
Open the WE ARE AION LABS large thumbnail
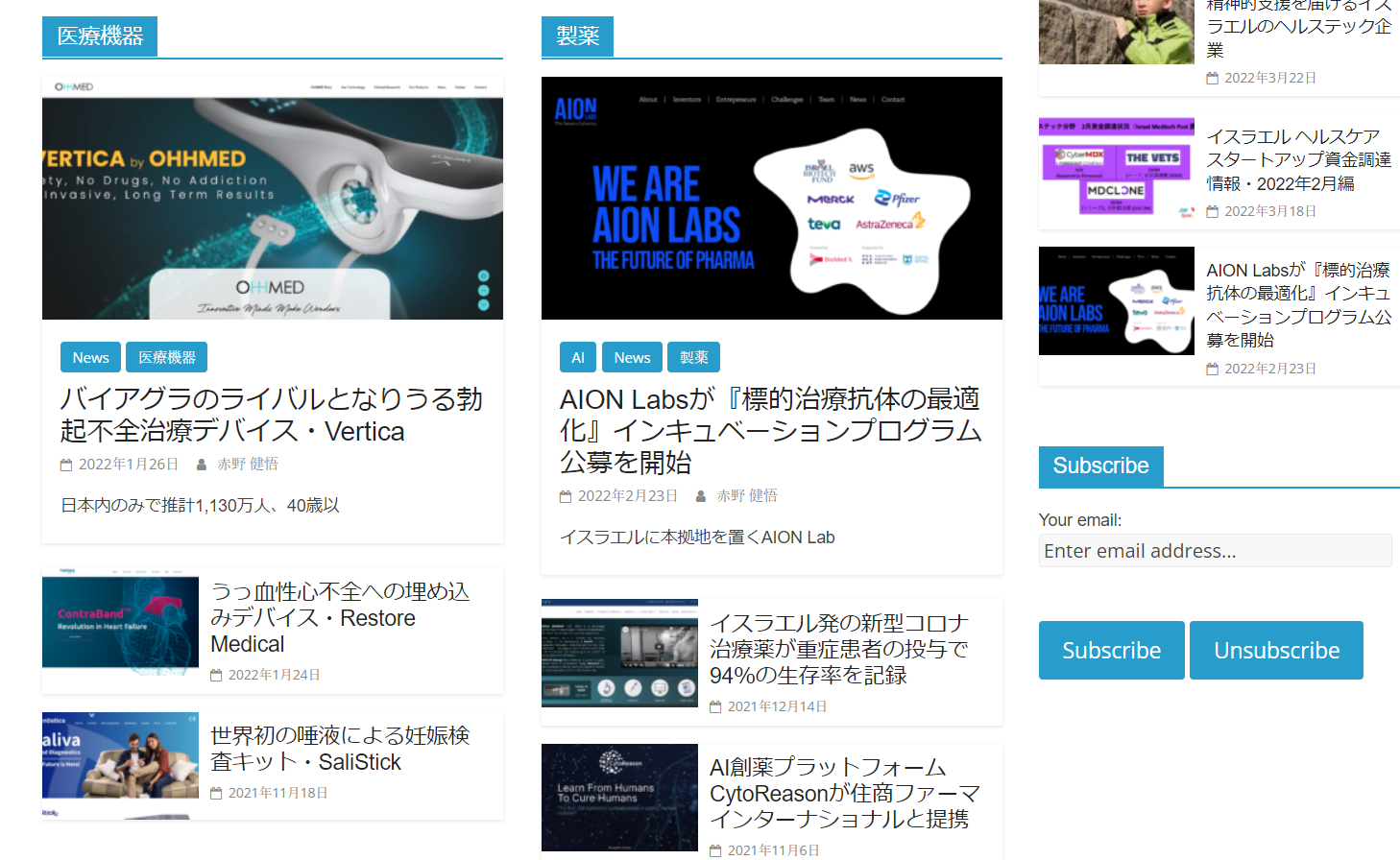[772, 198]
